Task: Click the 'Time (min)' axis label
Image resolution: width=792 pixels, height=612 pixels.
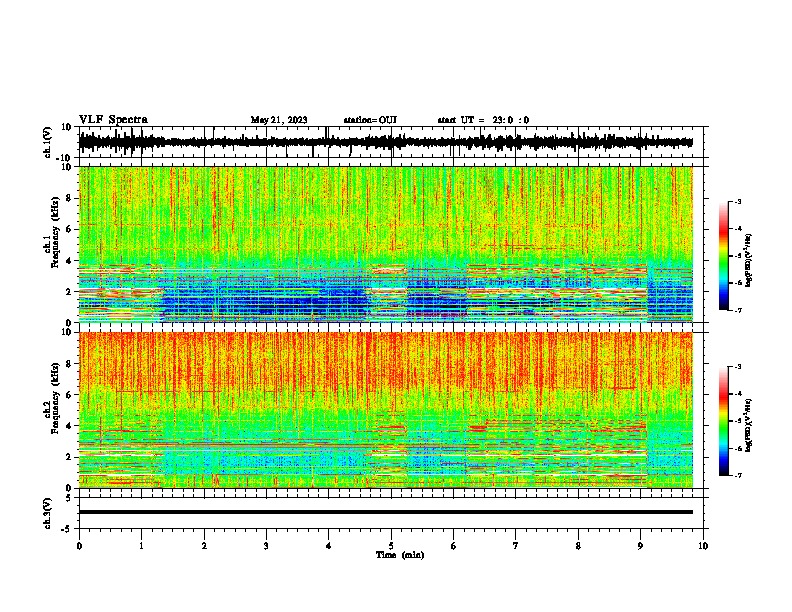Action: 400,555
